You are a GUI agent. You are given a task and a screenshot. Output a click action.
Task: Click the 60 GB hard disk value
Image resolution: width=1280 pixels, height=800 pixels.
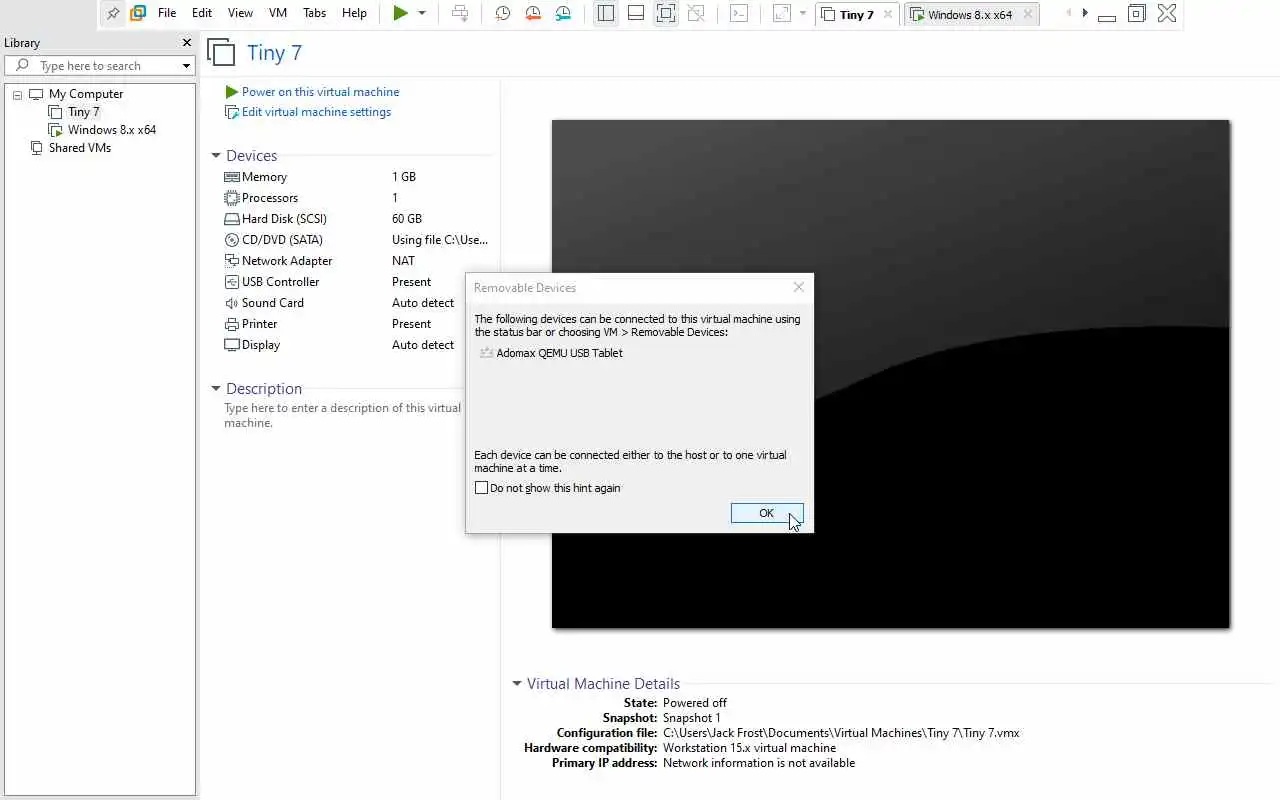(x=407, y=219)
